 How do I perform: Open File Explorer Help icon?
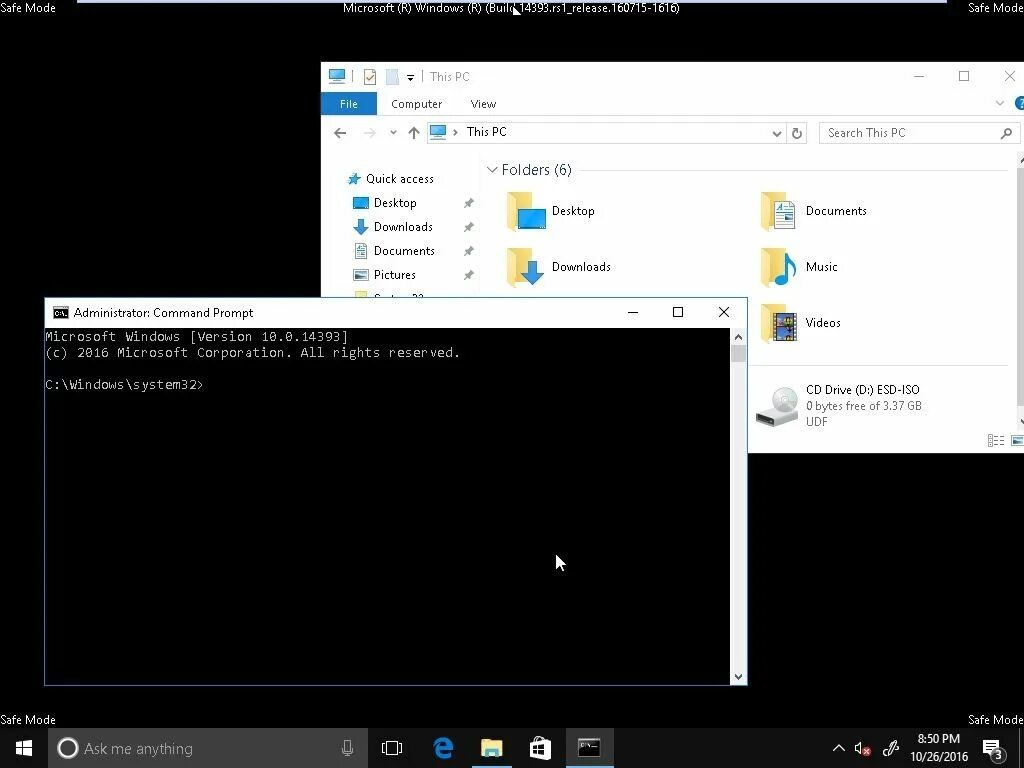click(1019, 103)
